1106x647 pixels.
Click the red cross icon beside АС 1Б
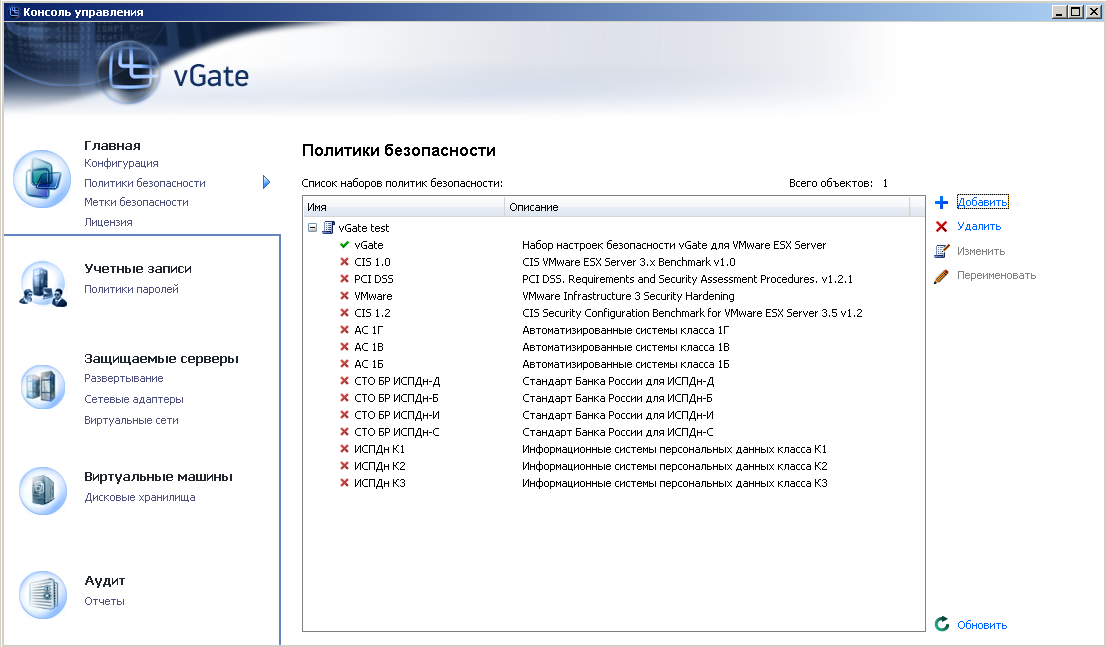(x=344, y=363)
